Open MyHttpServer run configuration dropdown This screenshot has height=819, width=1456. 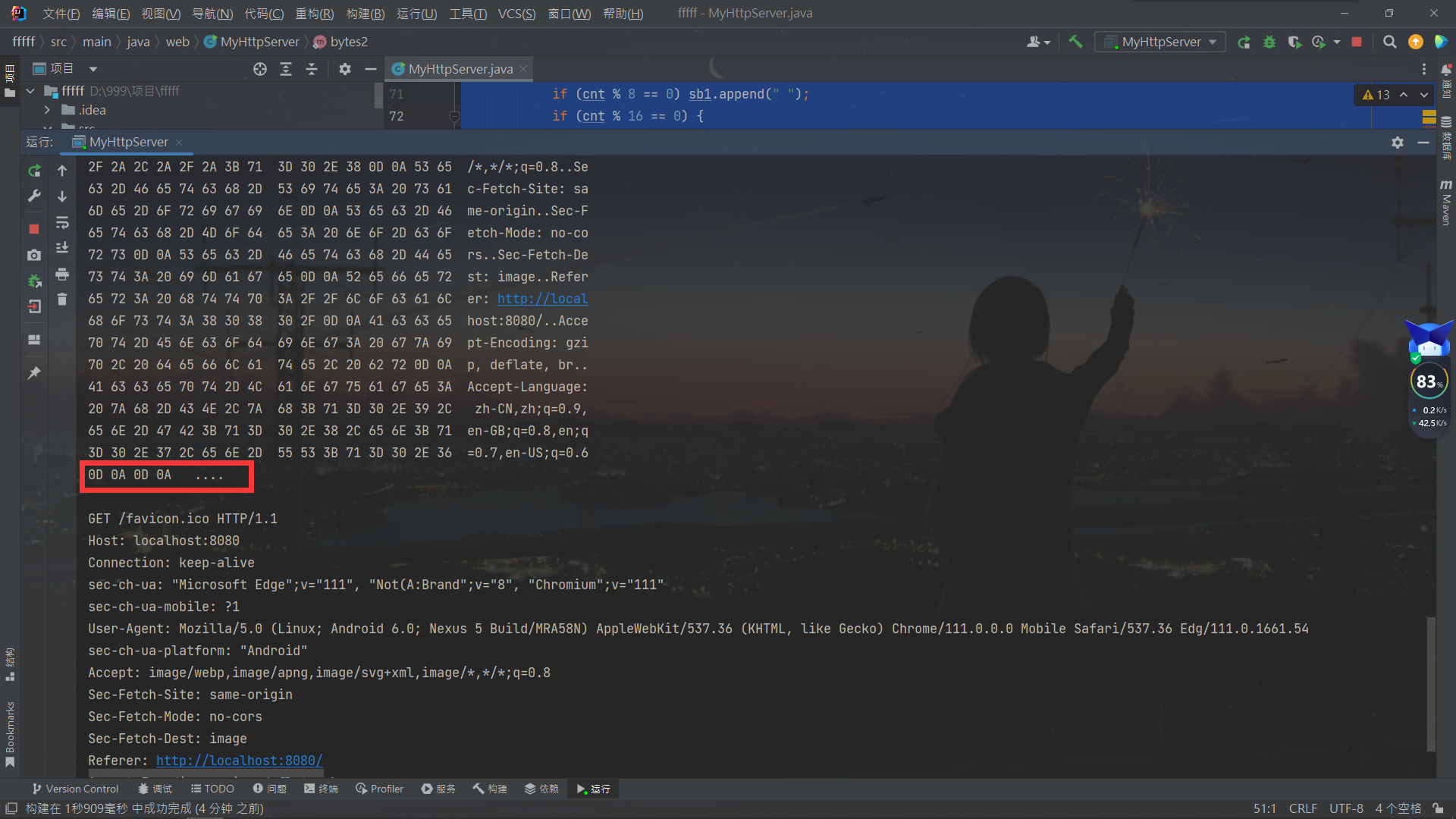point(1160,42)
